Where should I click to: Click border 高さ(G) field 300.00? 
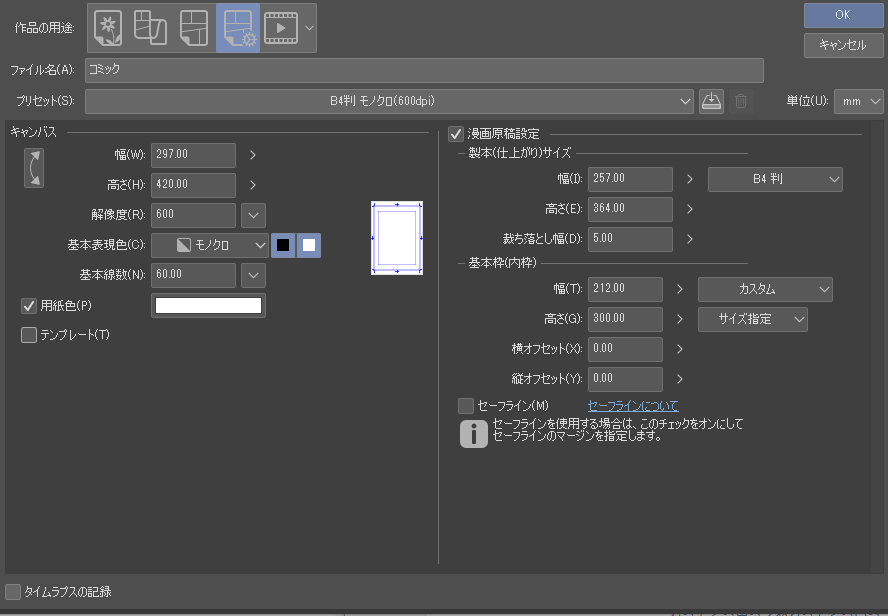pos(625,319)
